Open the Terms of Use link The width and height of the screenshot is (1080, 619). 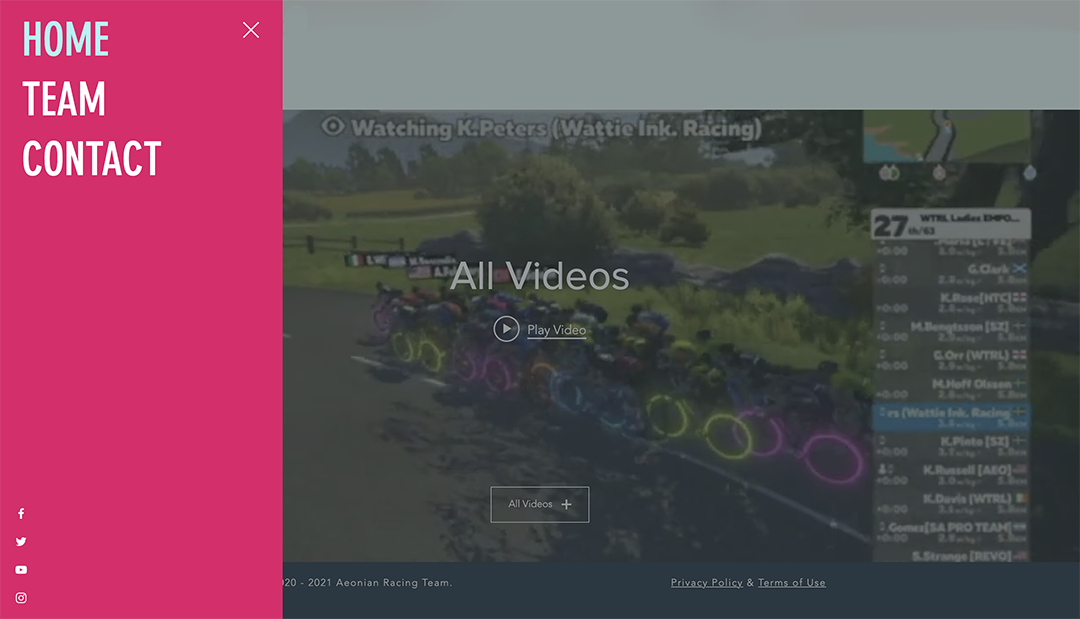(x=791, y=583)
